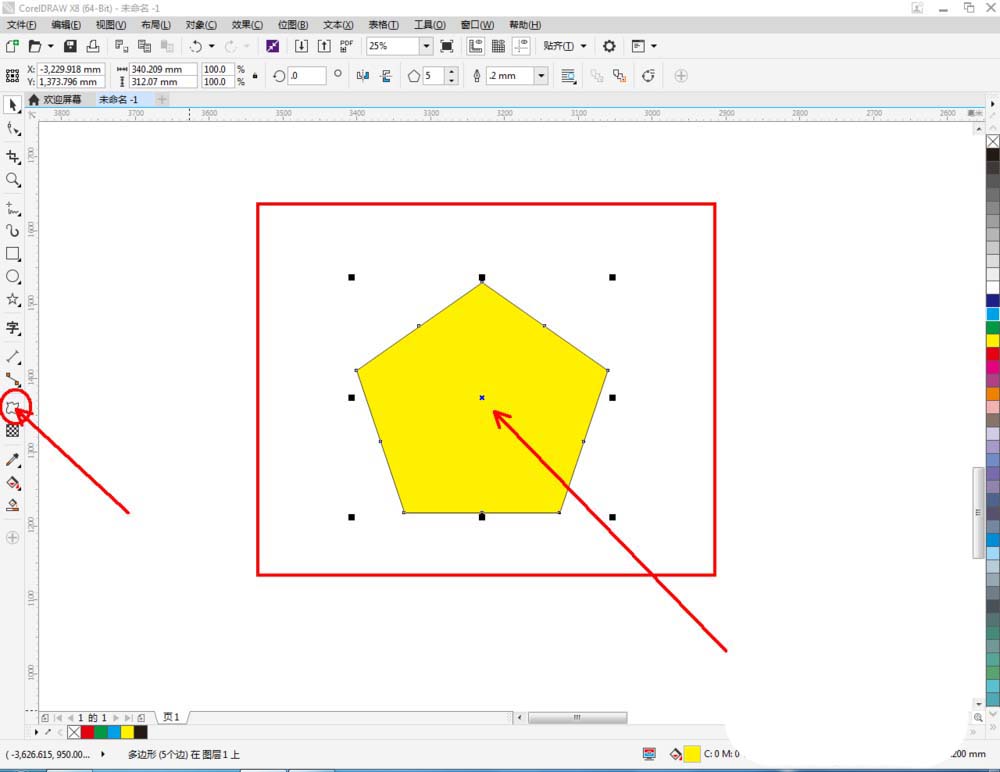Increase polygon sides with the stepper arrow
This screenshot has width=1000, height=772.
click(450, 70)
